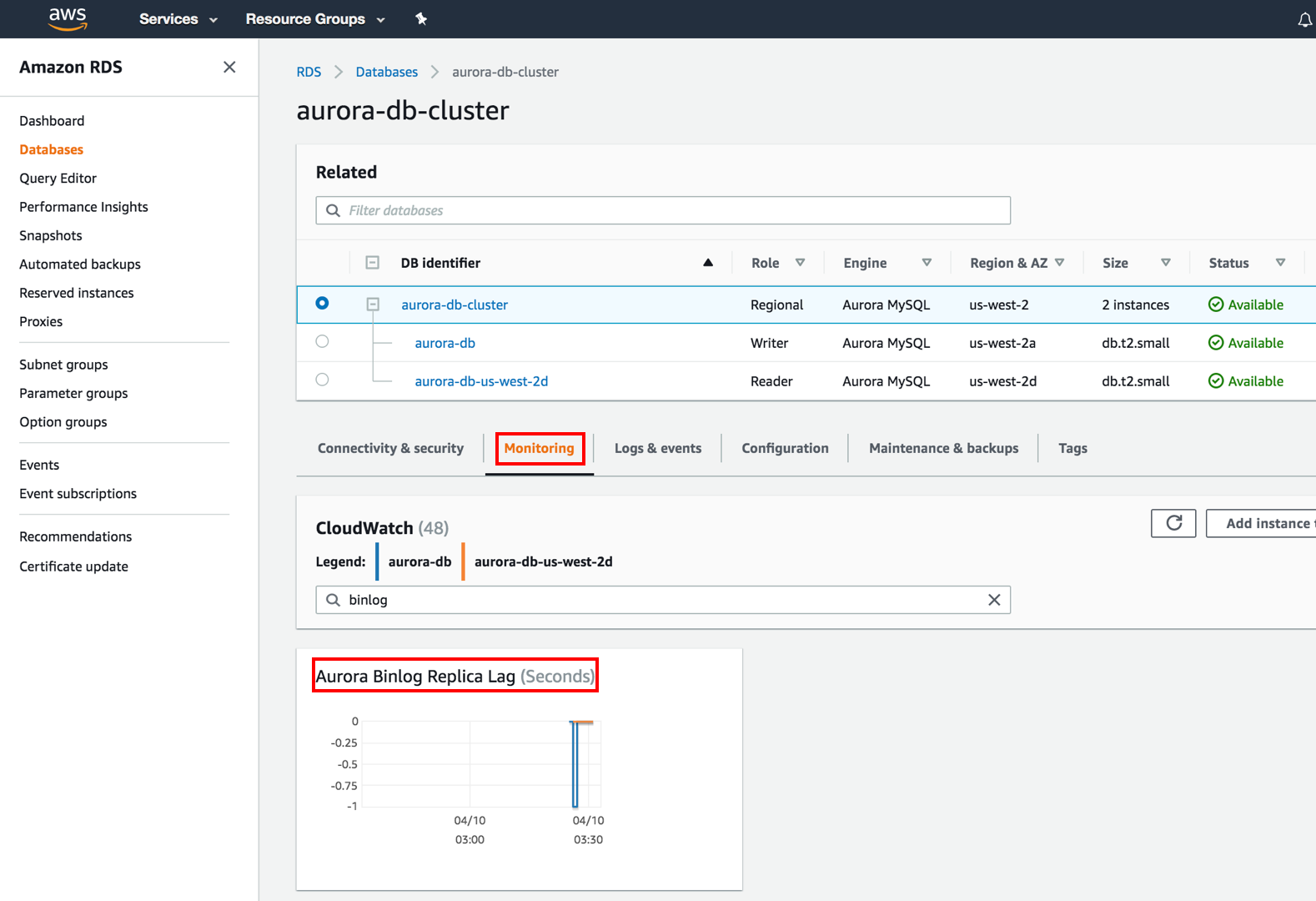This screenshot has height=901, width=1316.
Task: Sort by Size column arrow
Action: 1166,263
